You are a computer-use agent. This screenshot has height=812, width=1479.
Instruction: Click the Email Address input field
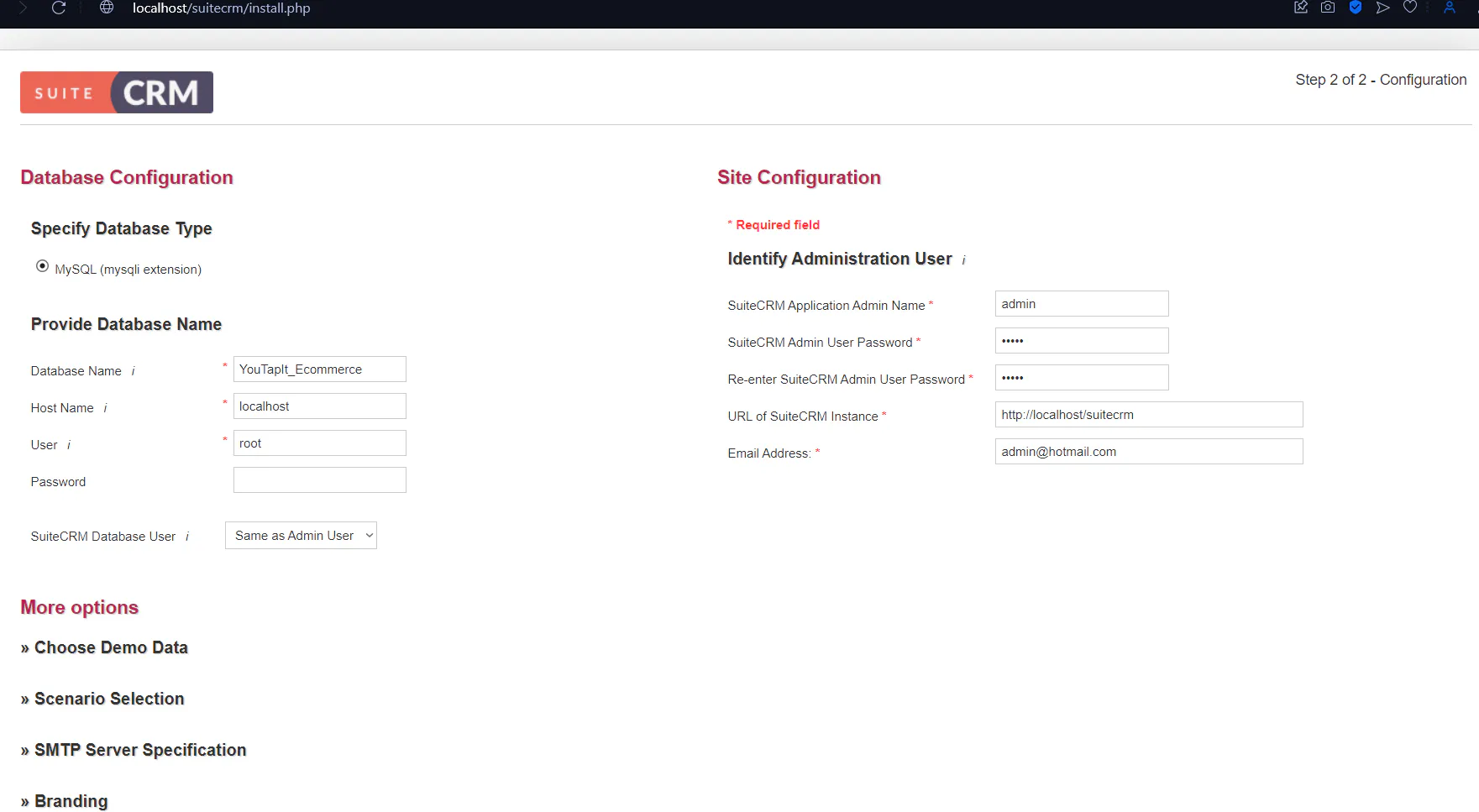click(x=1148, y=452)
